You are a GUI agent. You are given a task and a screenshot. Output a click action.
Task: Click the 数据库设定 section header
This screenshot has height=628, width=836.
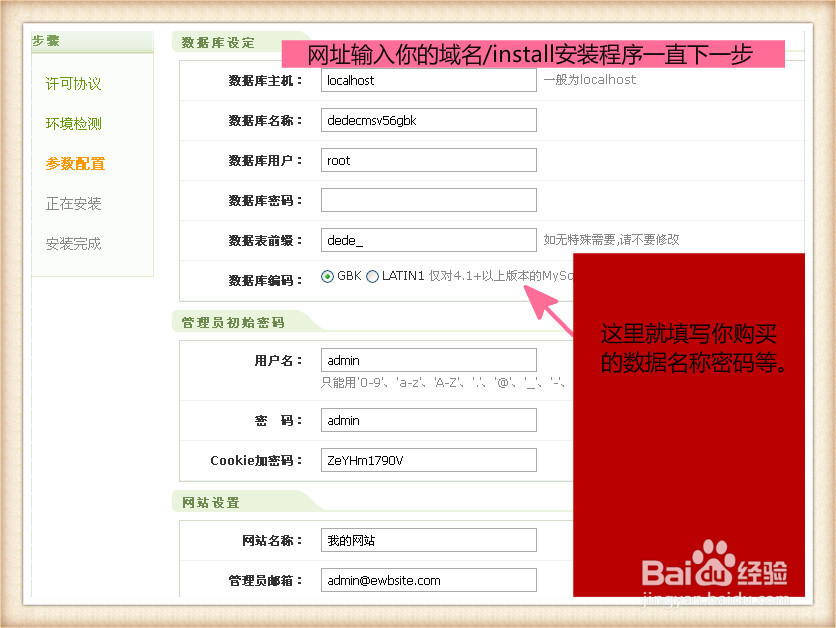218,43
